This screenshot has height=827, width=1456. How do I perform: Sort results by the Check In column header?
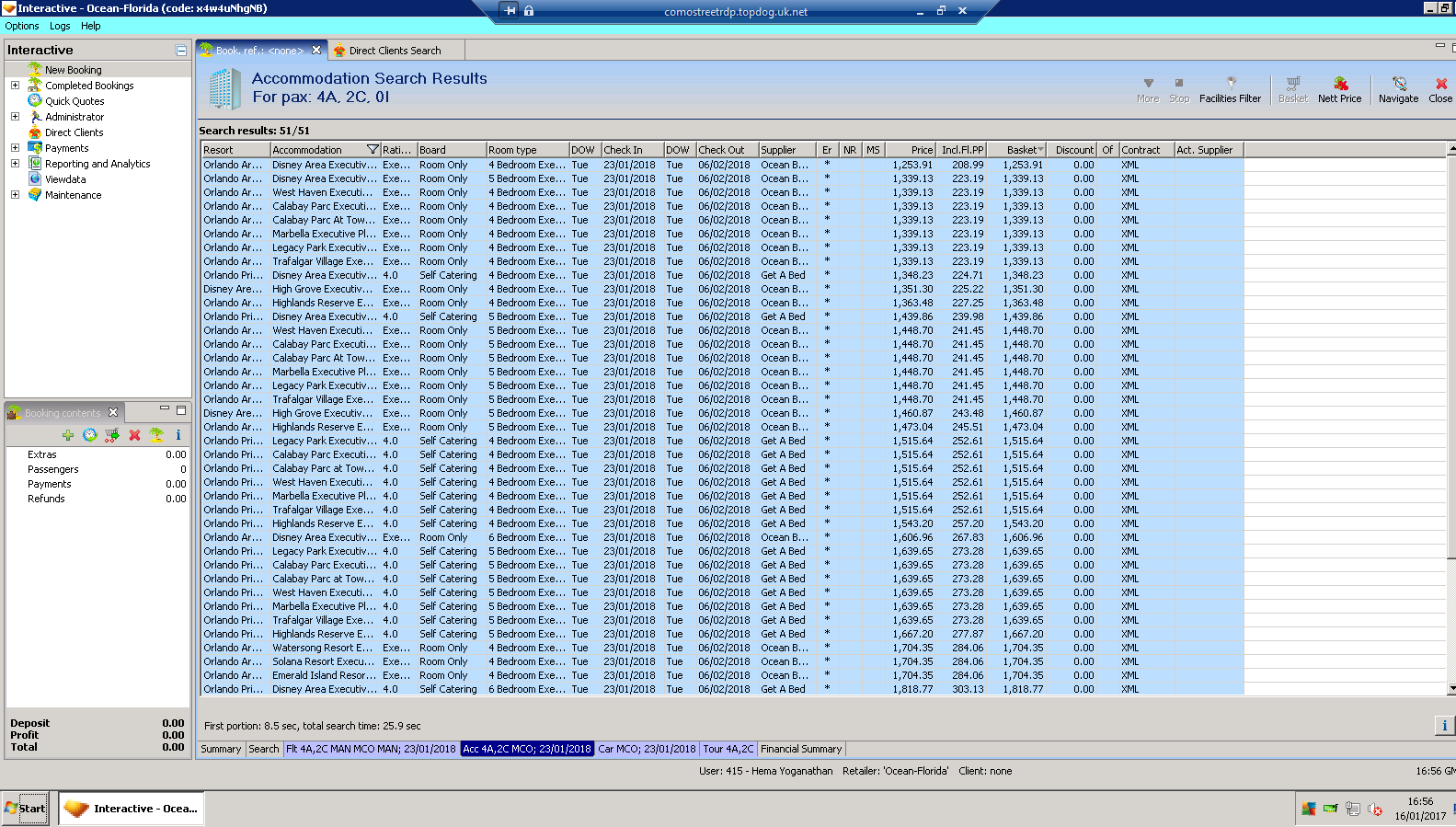(x=632, y=150)
